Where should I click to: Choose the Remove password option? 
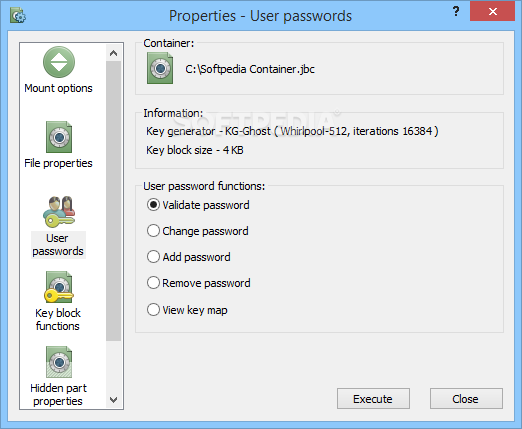point(153,283)
